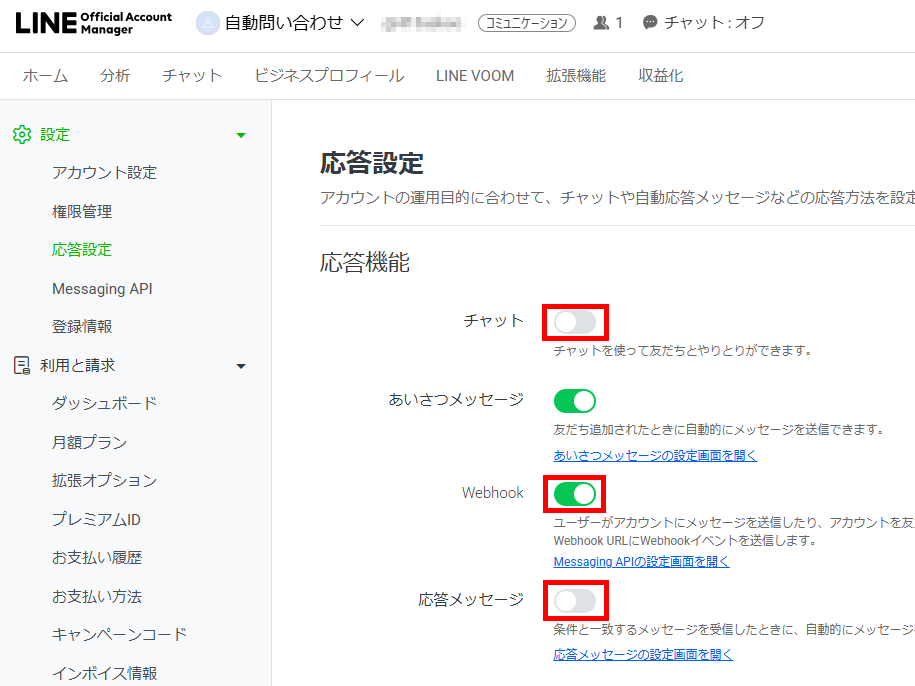The height and width of the screenshot is (686, 915).
Task: Click the account avatar icon beside 自動問い合わせ
Action: [207, 23]
